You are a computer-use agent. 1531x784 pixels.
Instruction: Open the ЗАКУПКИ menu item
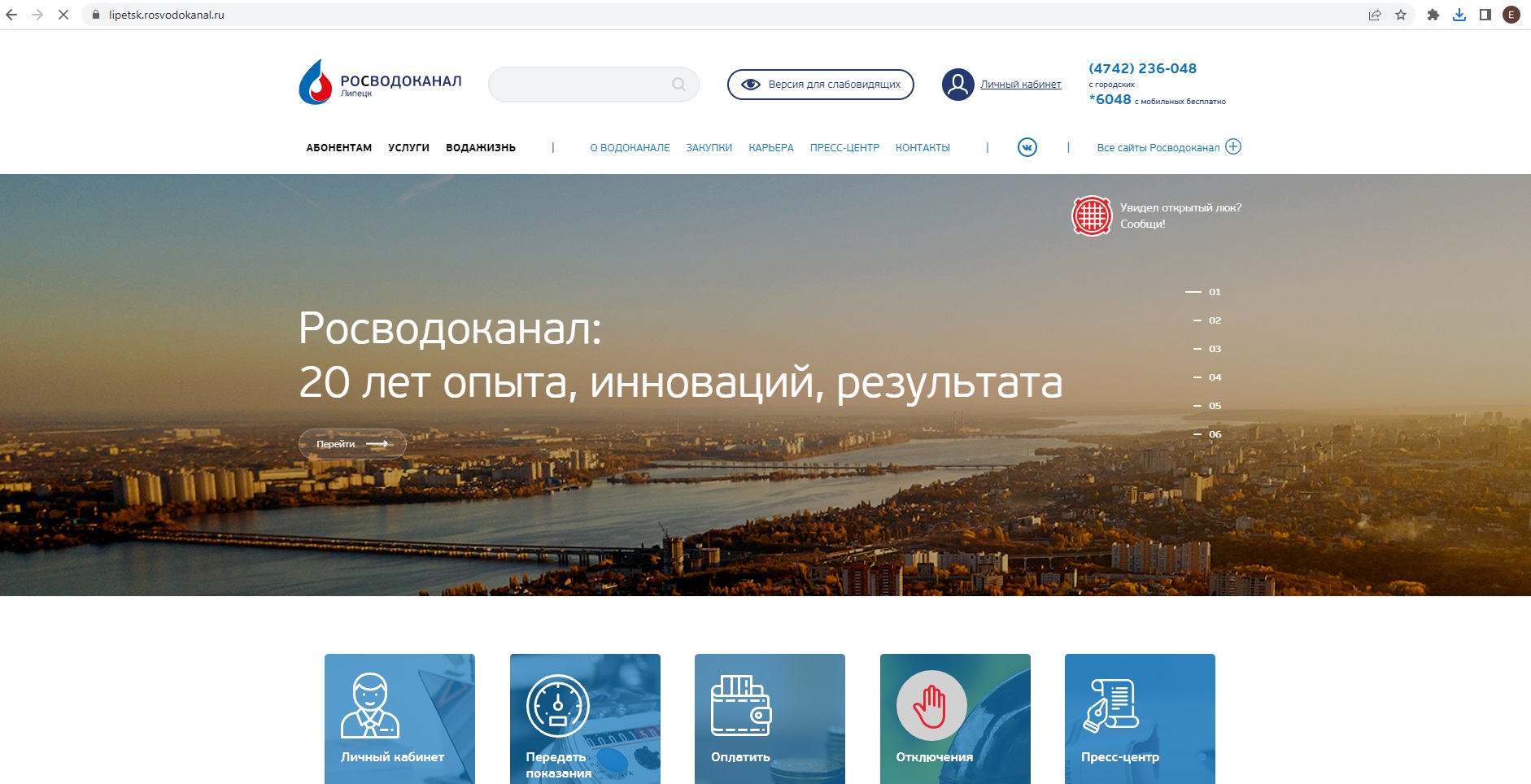pos(709,148)
